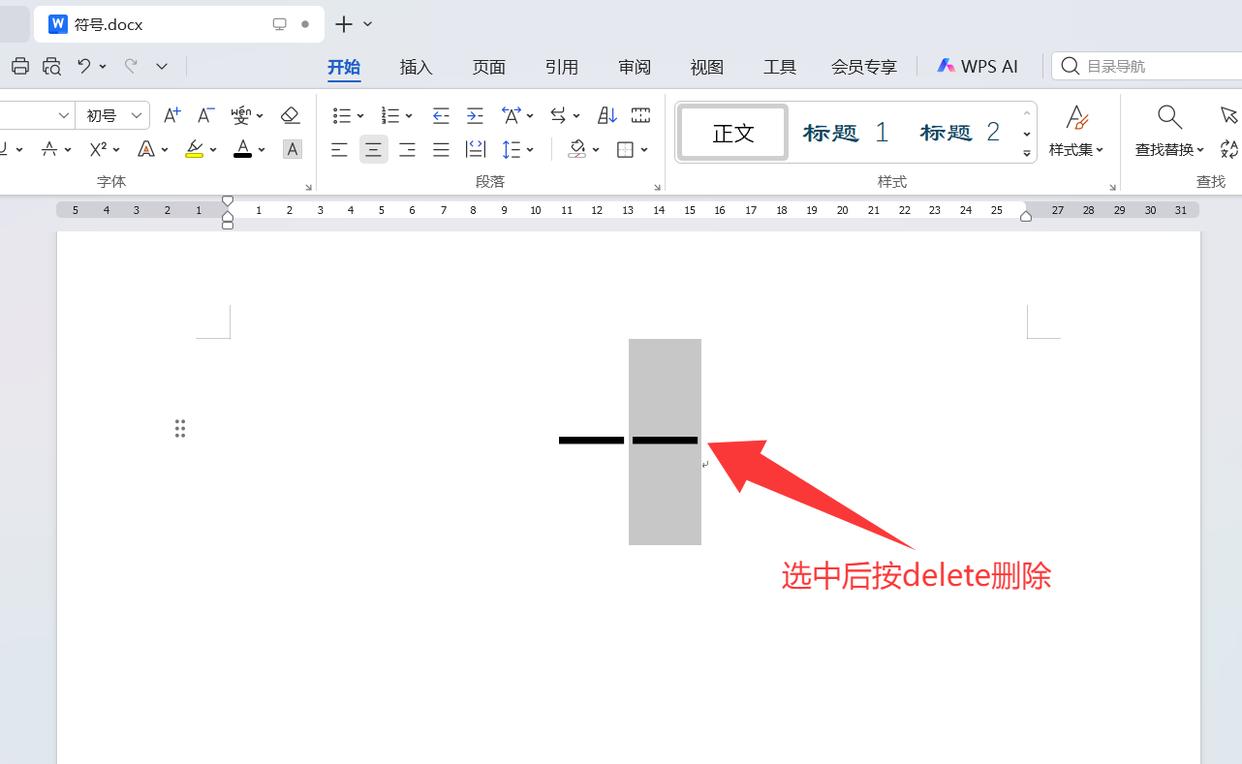Switch to the 审阅 tab
1242x764 pixels.
635,67
